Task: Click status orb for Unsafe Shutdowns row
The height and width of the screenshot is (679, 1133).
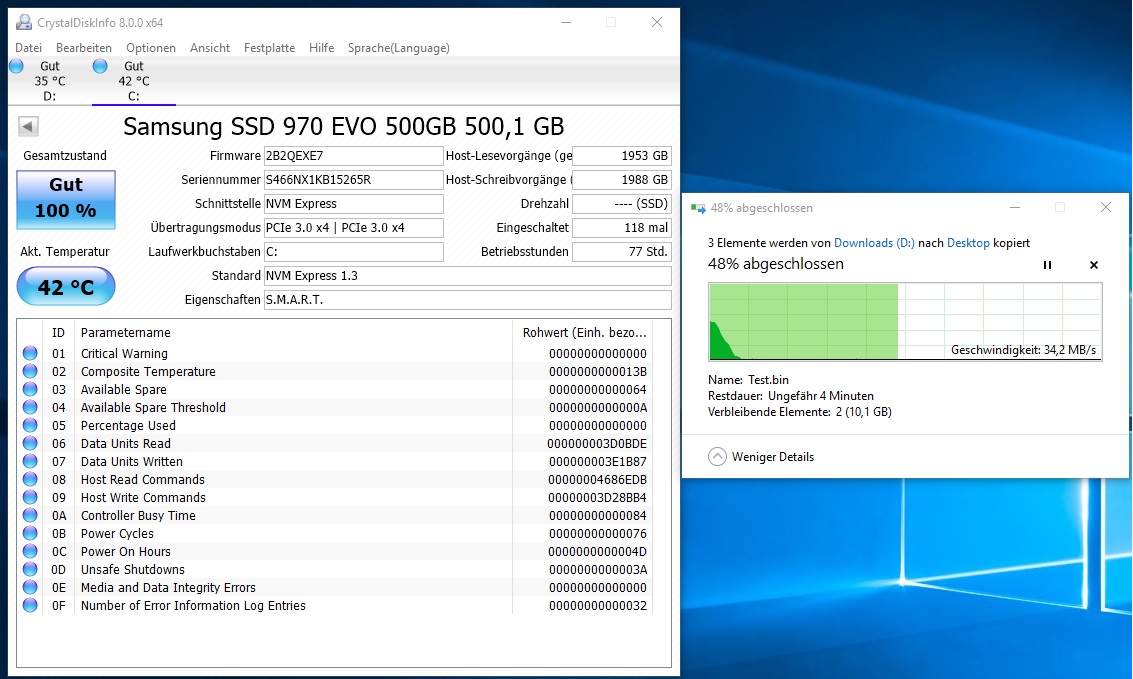Action: click(30, 569)
